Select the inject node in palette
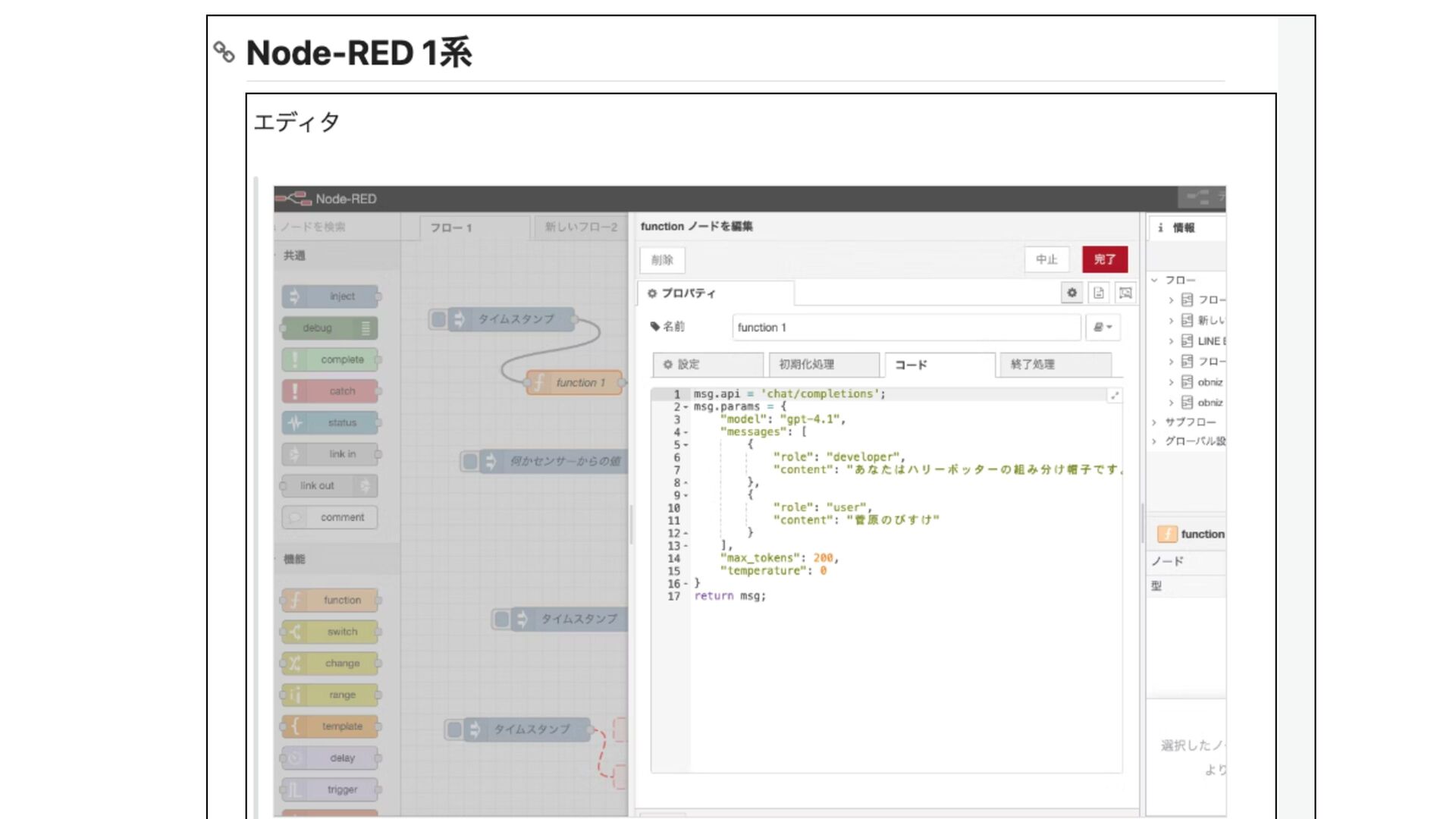The height and width of the screenshot is (819, 1456). (x=331, y=297)
